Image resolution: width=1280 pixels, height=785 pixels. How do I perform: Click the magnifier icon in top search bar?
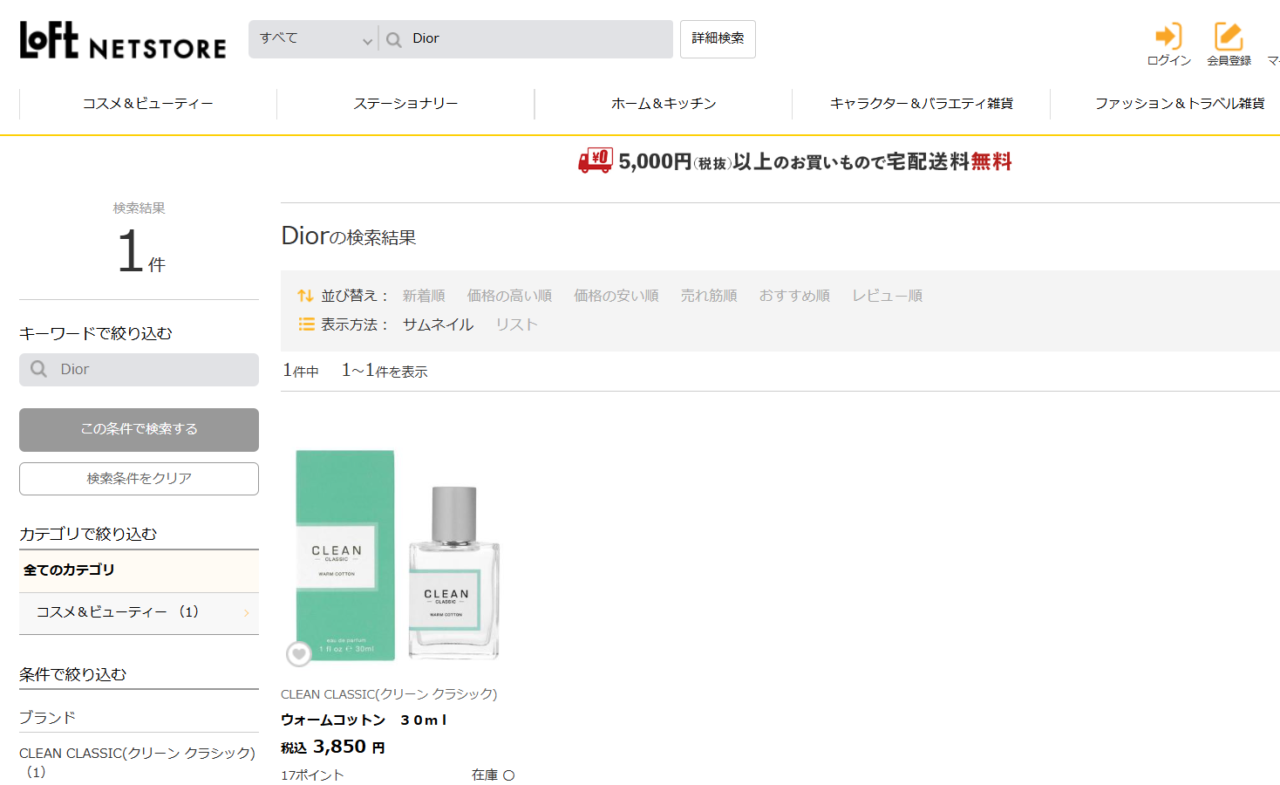point(394,39)
